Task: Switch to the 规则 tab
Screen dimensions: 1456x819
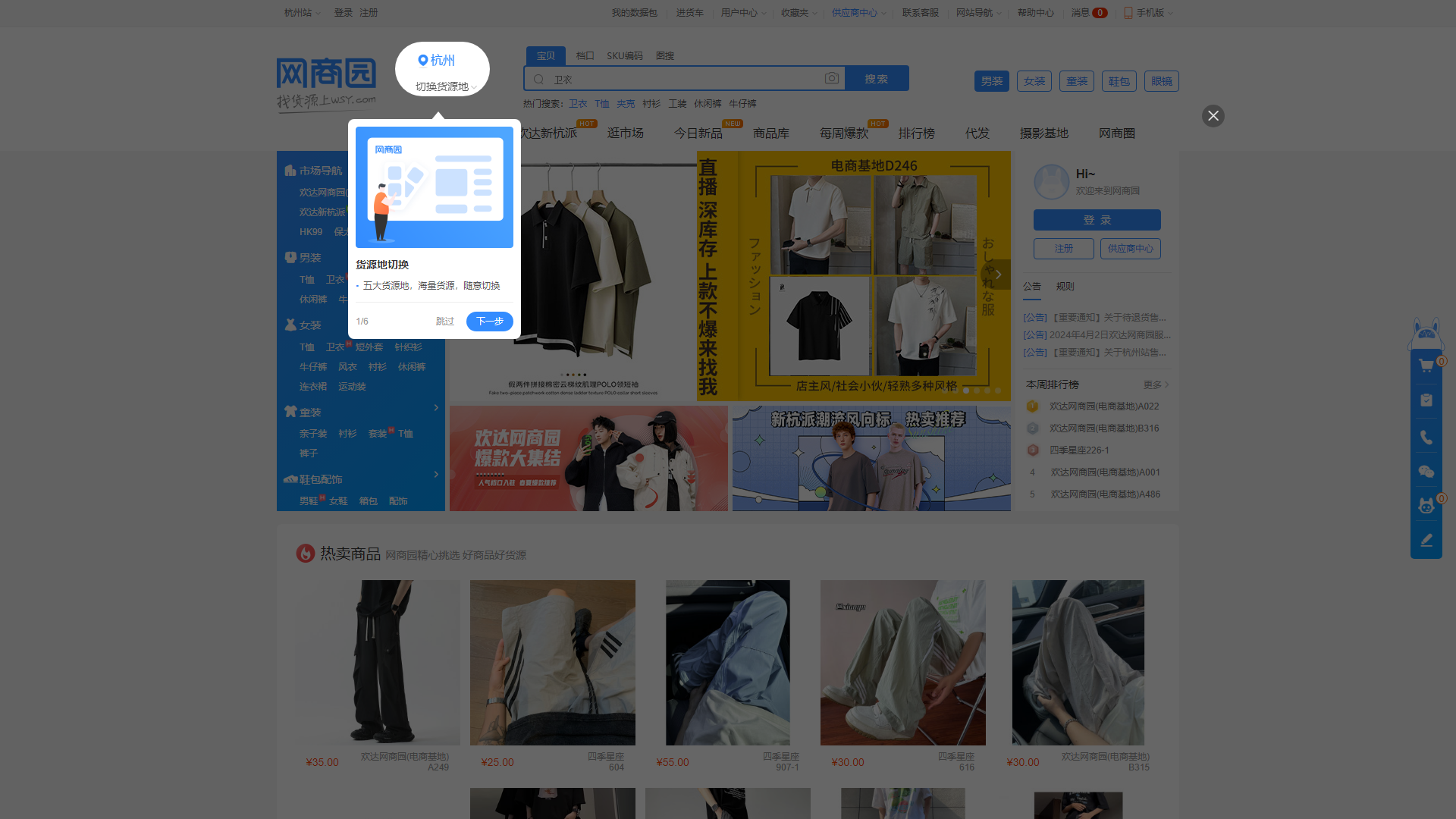Action: [x=1065, y=287]
